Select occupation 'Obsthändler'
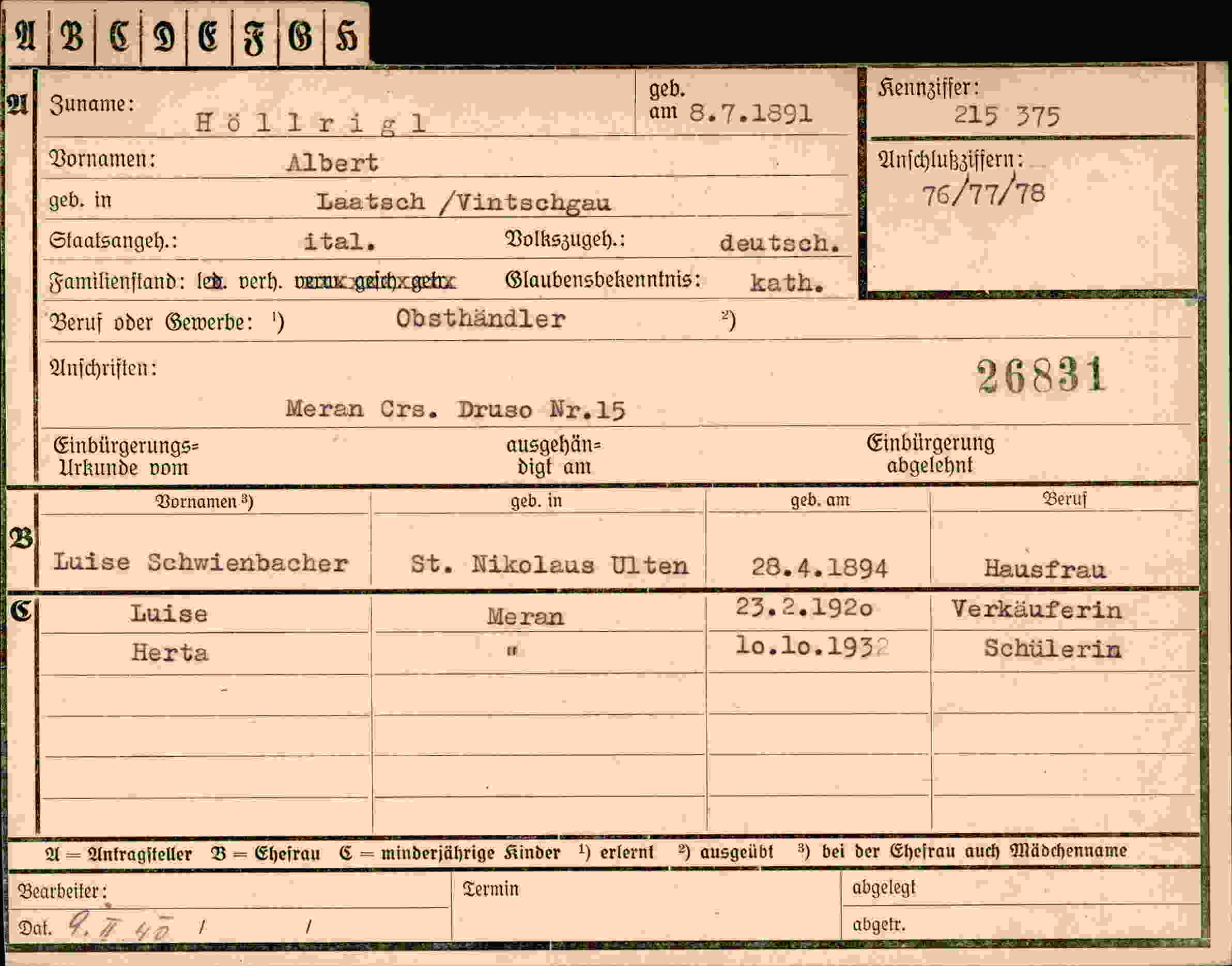The image size is (1232, 966). click(481, 320)
